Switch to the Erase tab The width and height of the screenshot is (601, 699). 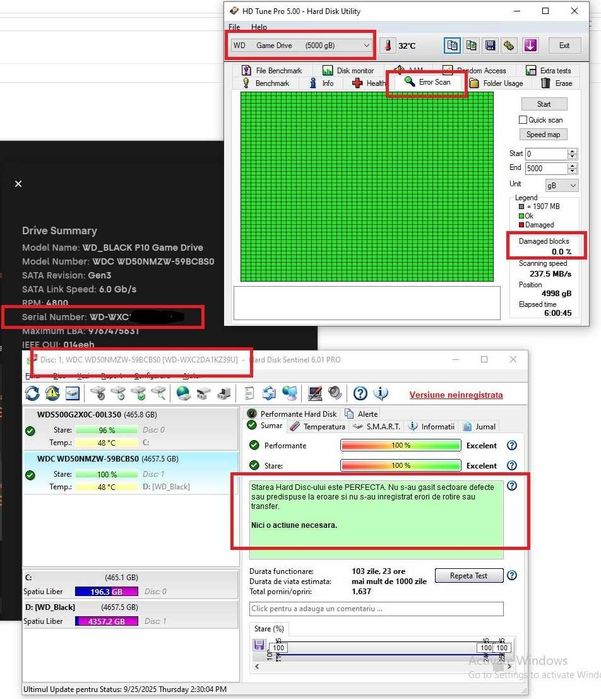pos(556,83)
